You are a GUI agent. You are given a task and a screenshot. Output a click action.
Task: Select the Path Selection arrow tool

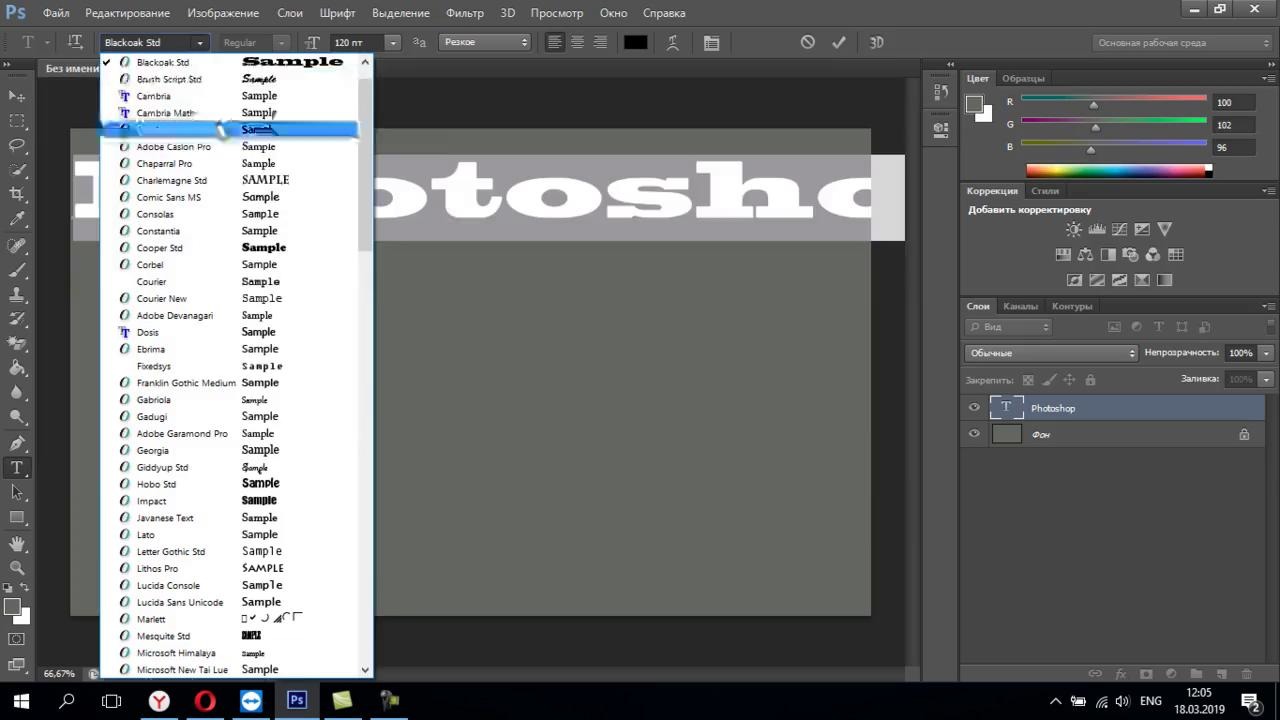coord(17,492)
